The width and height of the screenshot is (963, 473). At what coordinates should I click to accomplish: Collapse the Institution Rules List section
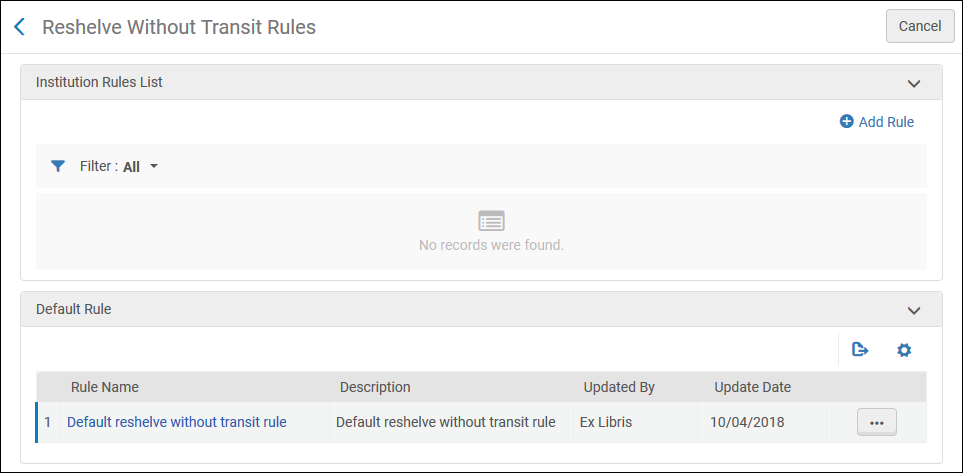tap(912, 83)
